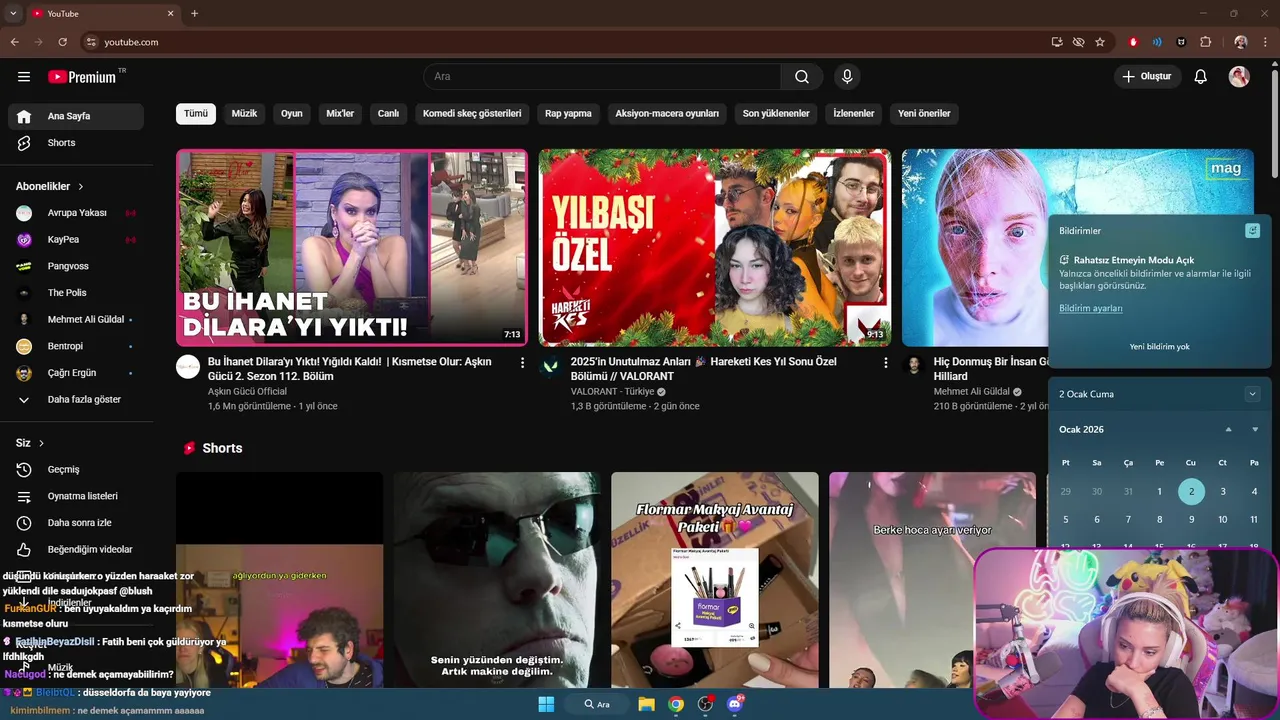Viewport: 1280px width, 720px height.
Task: Expand the Abonelikler section chevron
Action: (x=81, y=187)
